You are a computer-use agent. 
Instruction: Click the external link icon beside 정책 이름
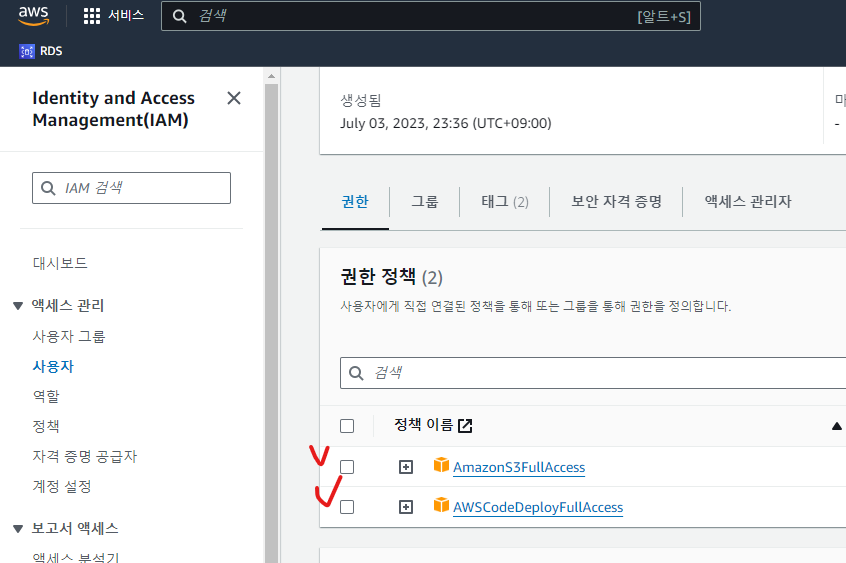pos(465,425)
